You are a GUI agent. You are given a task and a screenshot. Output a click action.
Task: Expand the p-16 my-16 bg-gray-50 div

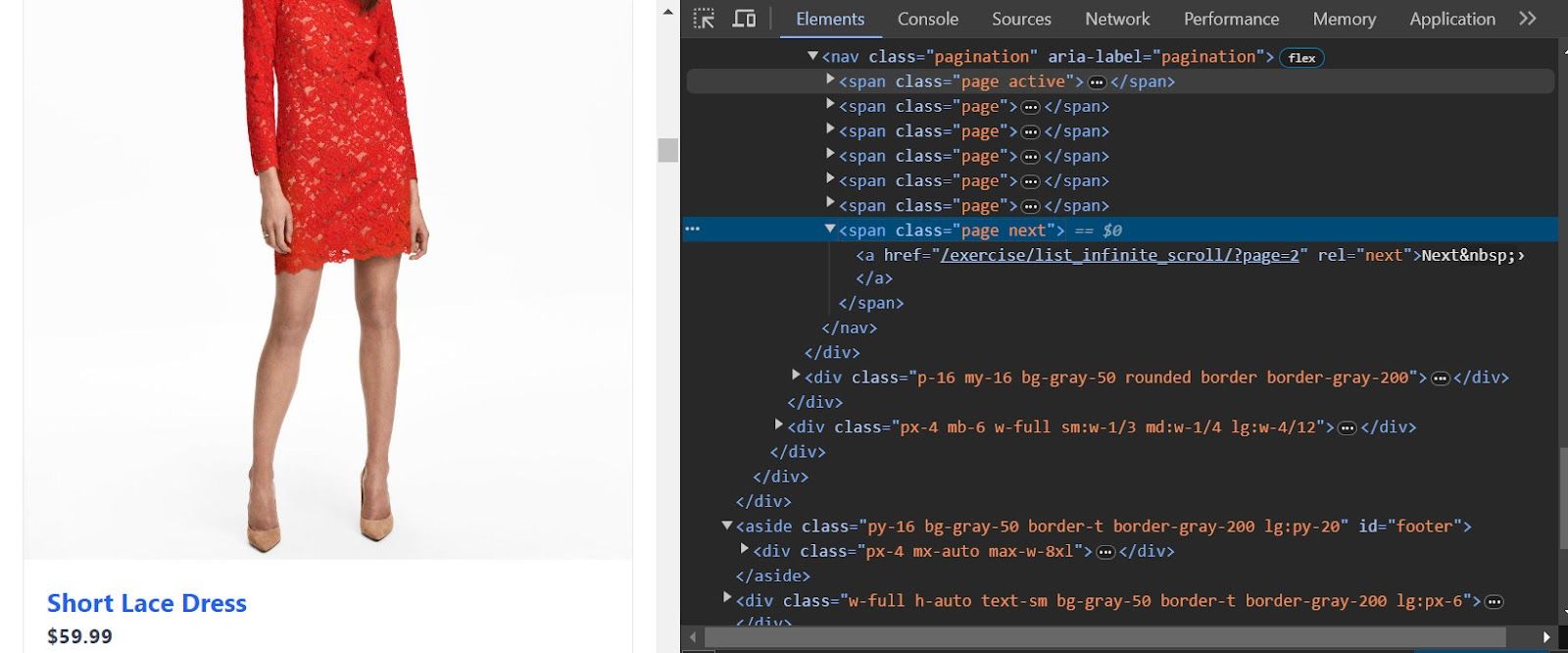click(x=796, y=376)
